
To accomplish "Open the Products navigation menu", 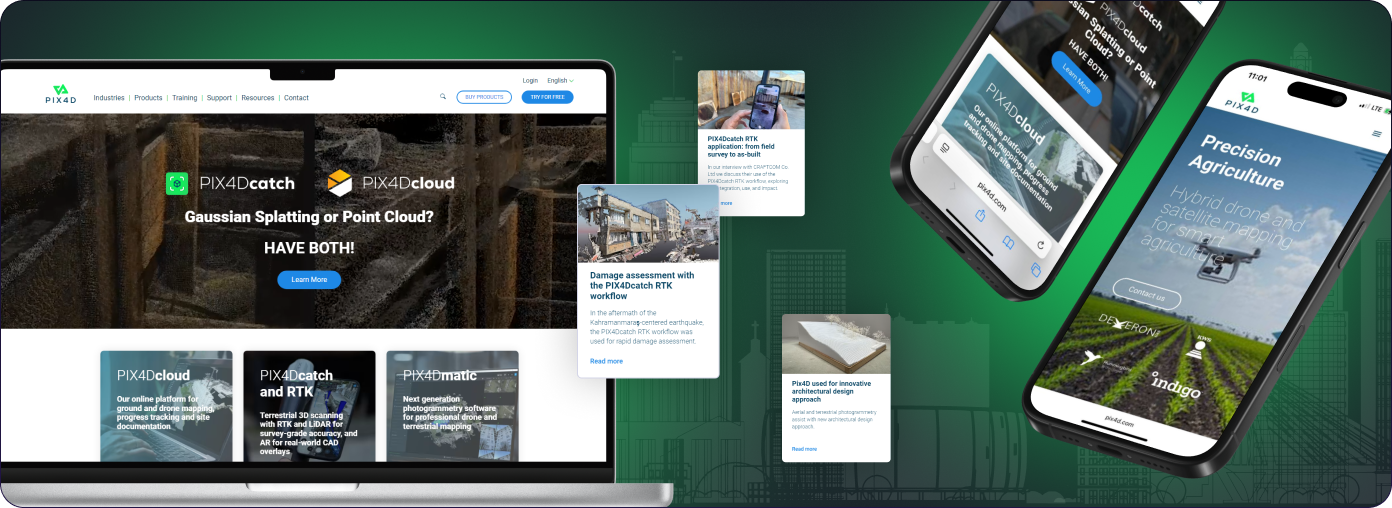I will pyautogui.click(x=148, y=98).
